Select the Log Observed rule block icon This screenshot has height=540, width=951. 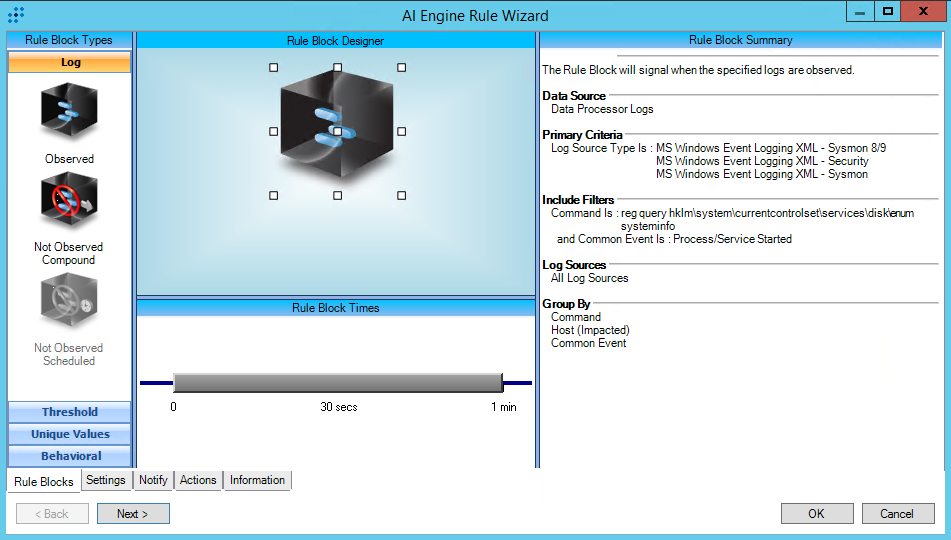click(x=69, y=111)
